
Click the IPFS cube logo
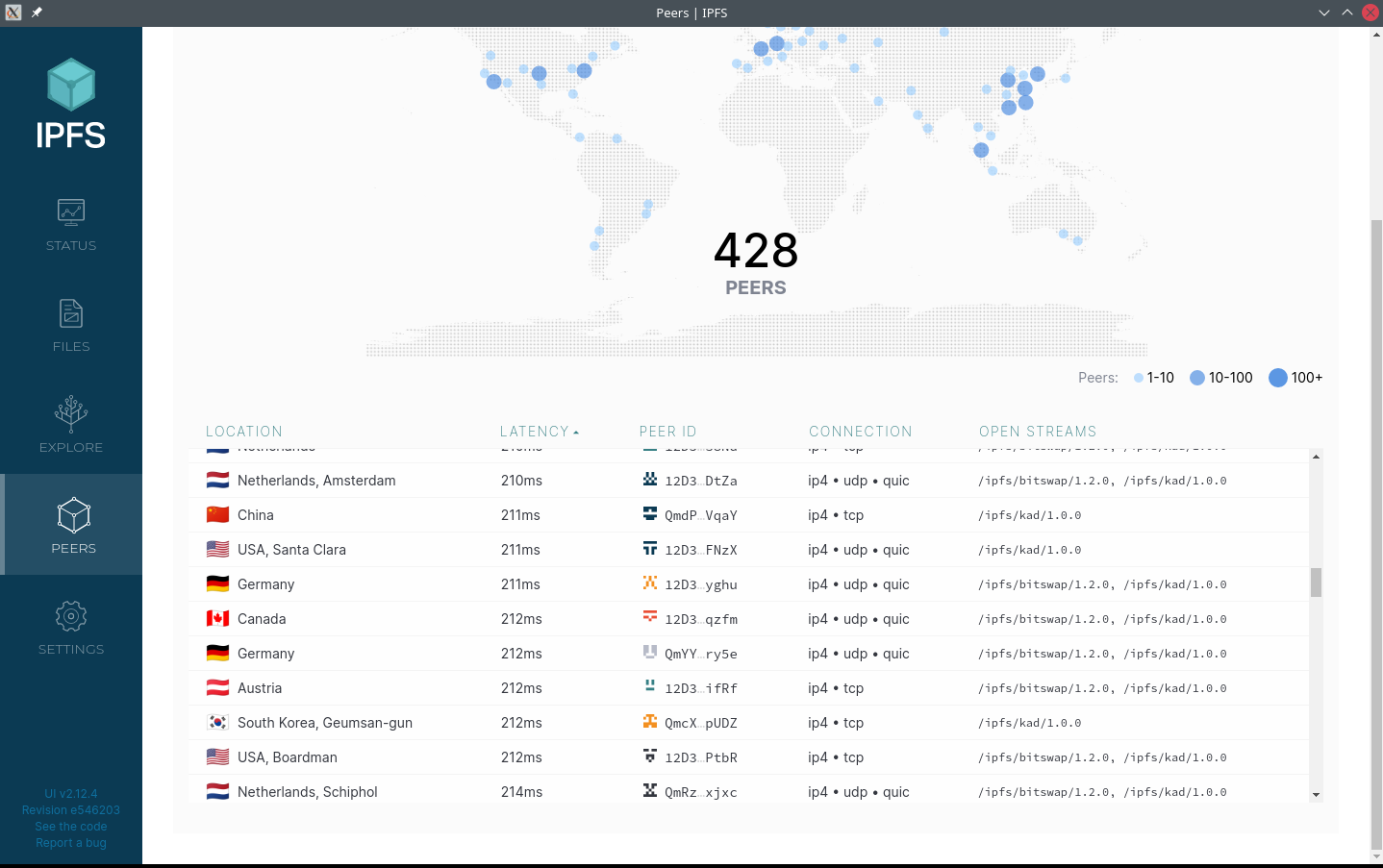pos(71,84)
